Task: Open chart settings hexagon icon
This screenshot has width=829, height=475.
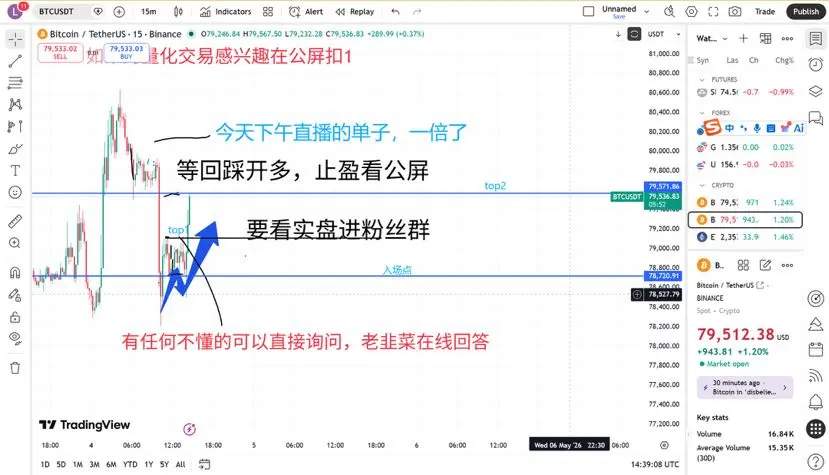Action: pos(692,12)
